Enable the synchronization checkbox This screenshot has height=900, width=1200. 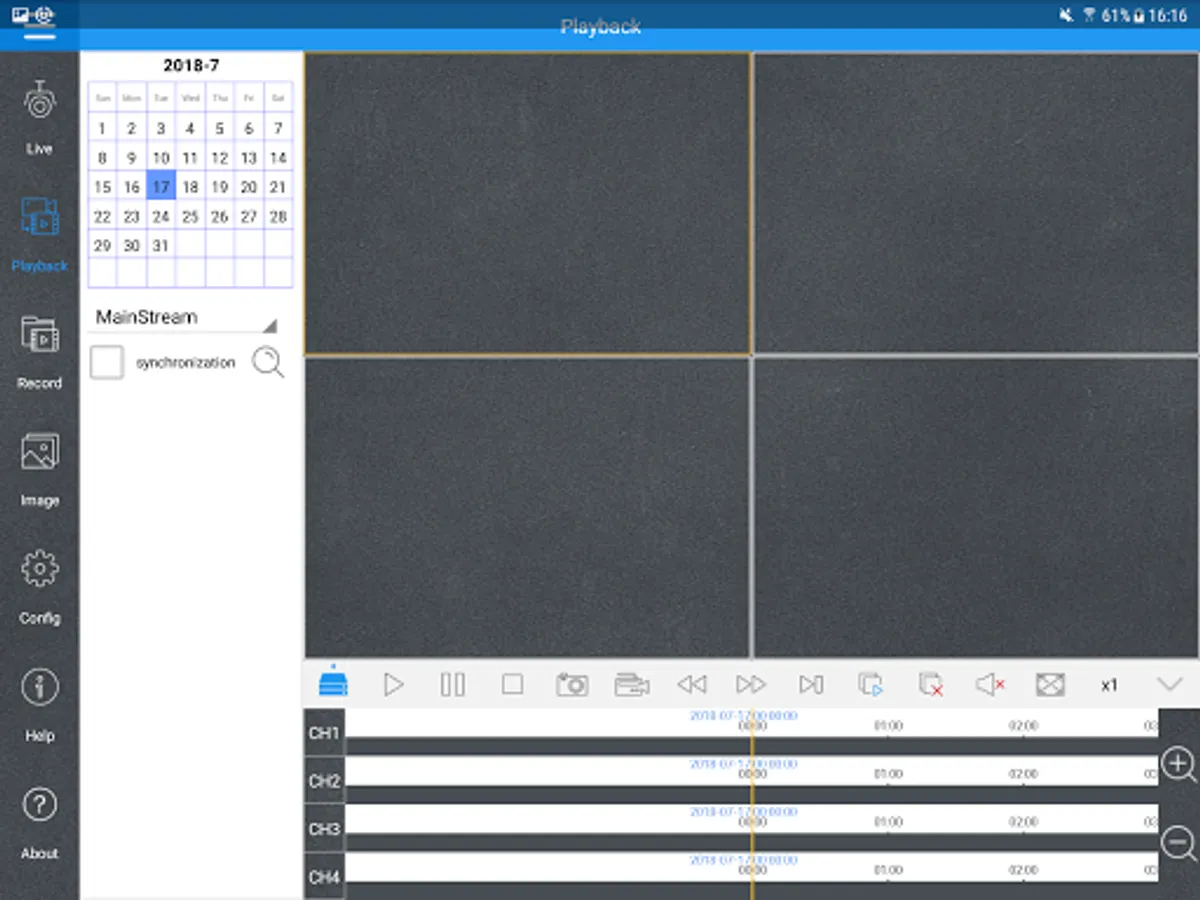(x=107, y=363)
